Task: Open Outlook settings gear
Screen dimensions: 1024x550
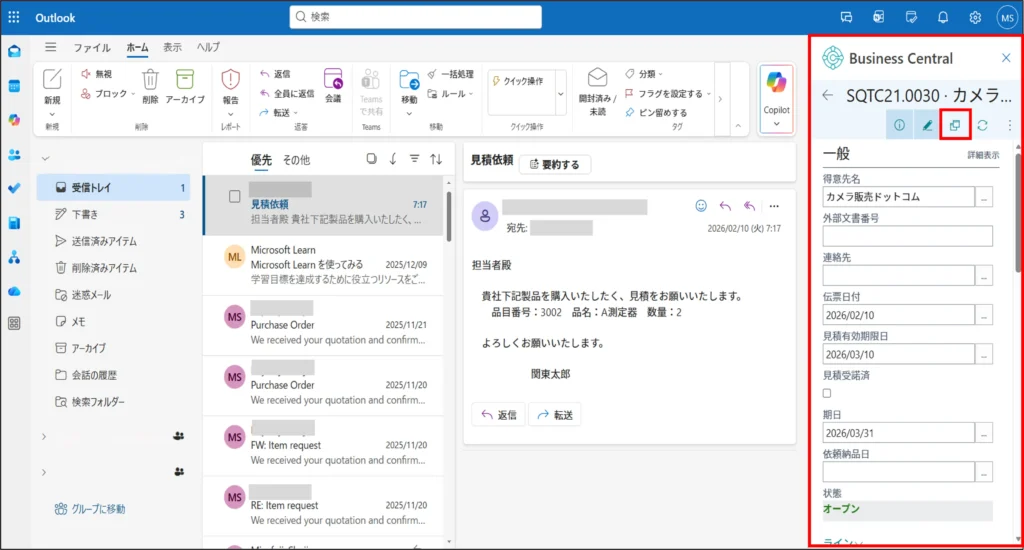Action: tap(975, 17)
